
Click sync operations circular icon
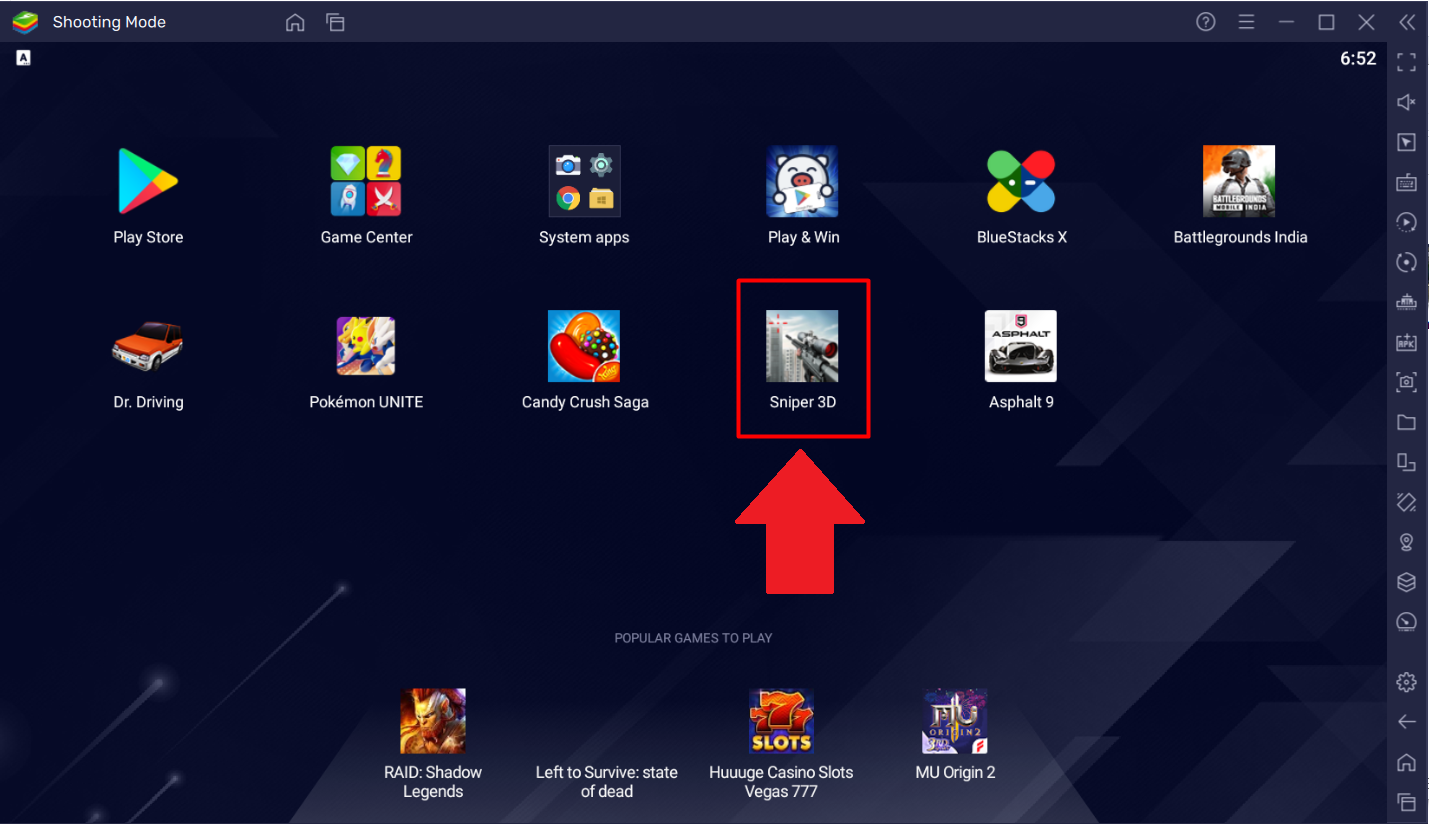point(1406,262)
